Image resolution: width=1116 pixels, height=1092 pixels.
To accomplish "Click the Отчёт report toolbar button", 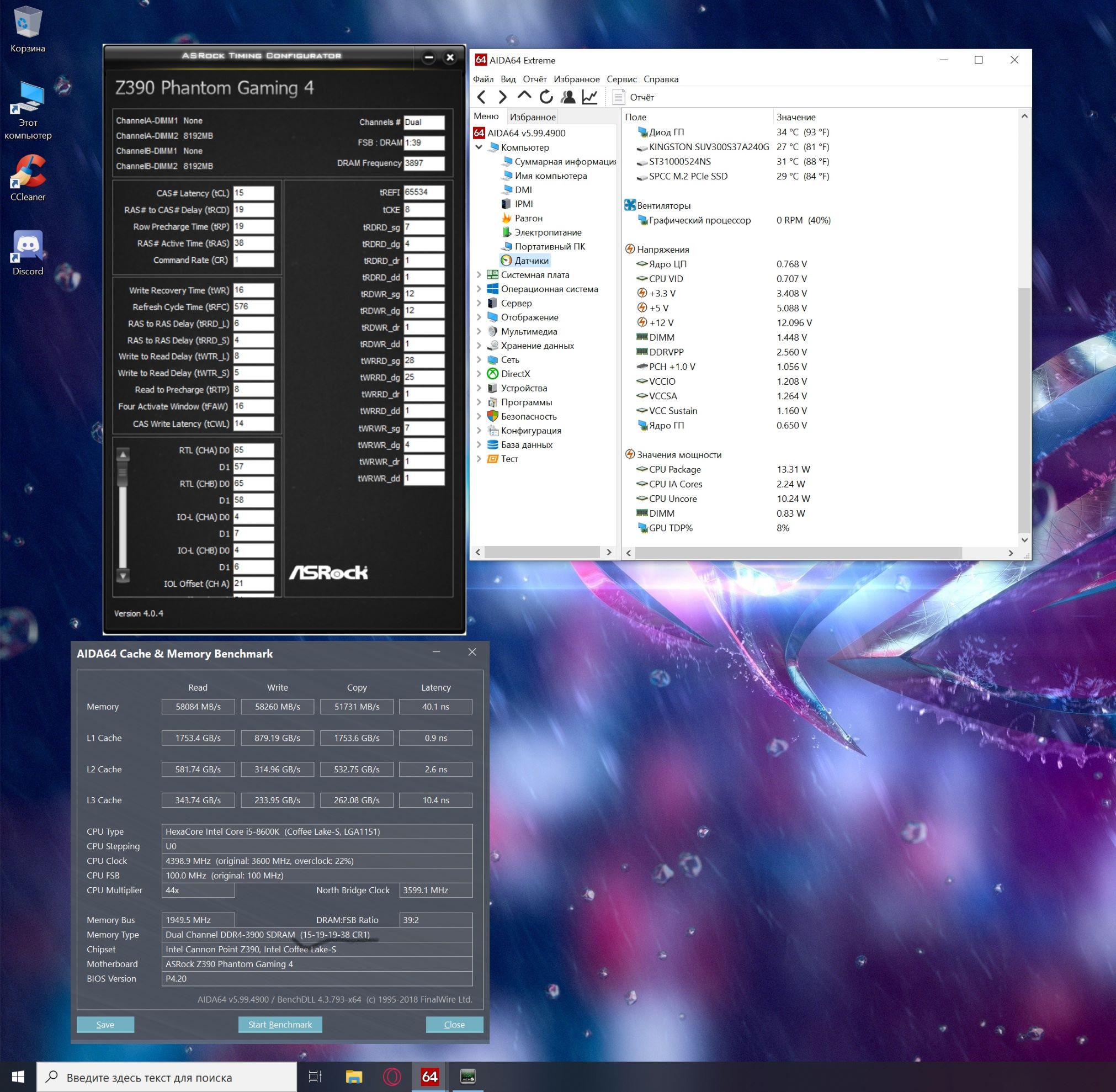I will 634,97.
